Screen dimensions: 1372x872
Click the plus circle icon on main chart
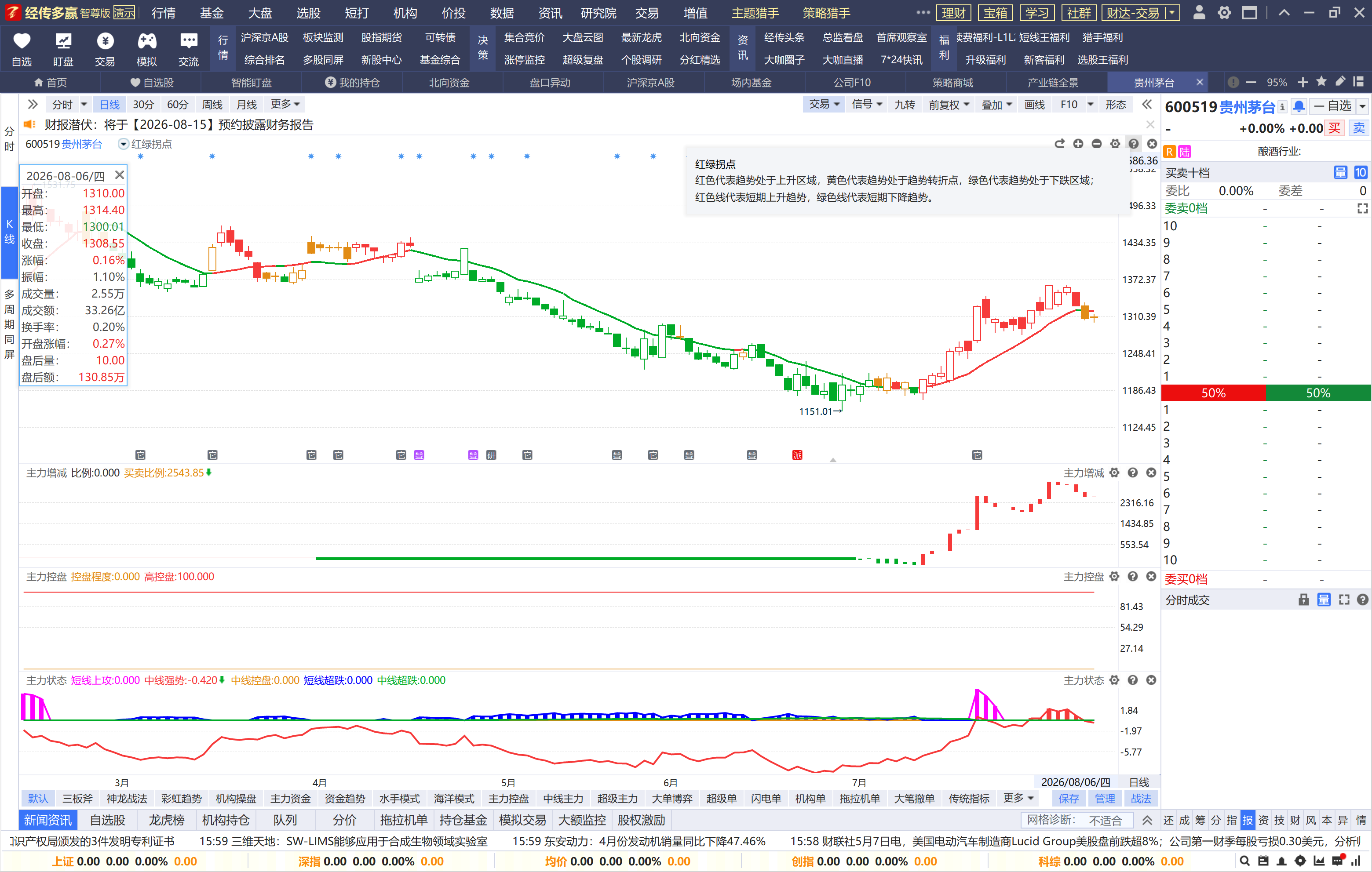(1078, 144)
